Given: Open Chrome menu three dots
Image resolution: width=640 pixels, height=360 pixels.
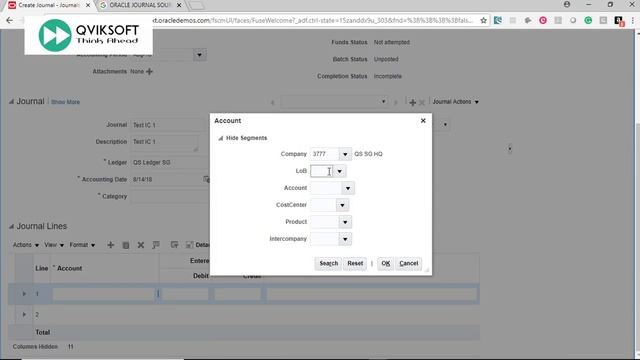Looking at the screenshot, I should click(633, 20).
